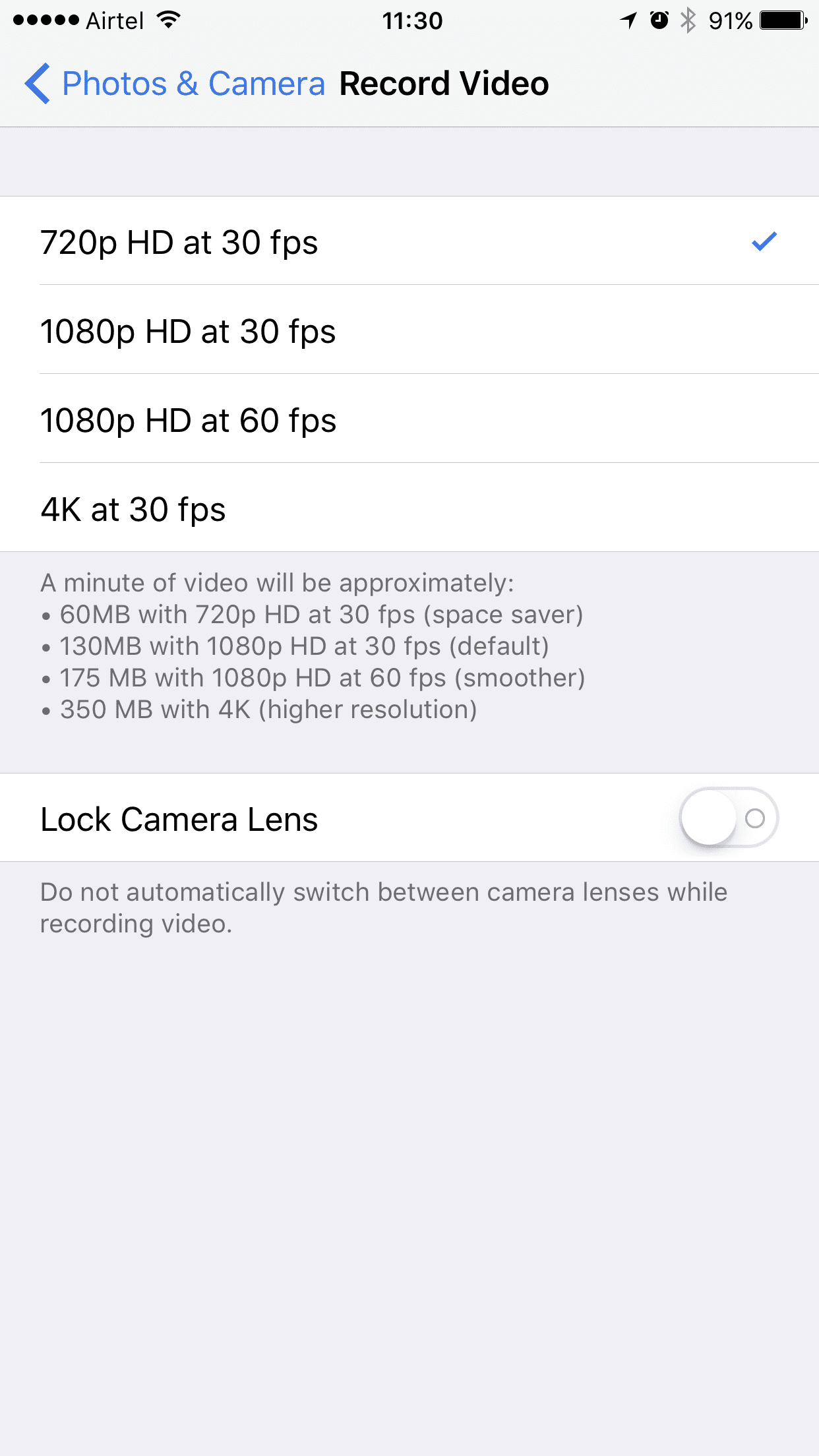This screenshot has height=1456, width=819.
Task: Tap the alarm clock status icon
Action: coord(659,20)
